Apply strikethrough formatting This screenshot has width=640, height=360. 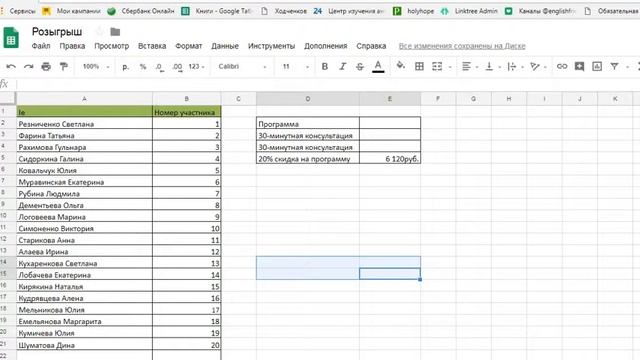[x=360, y=67]
